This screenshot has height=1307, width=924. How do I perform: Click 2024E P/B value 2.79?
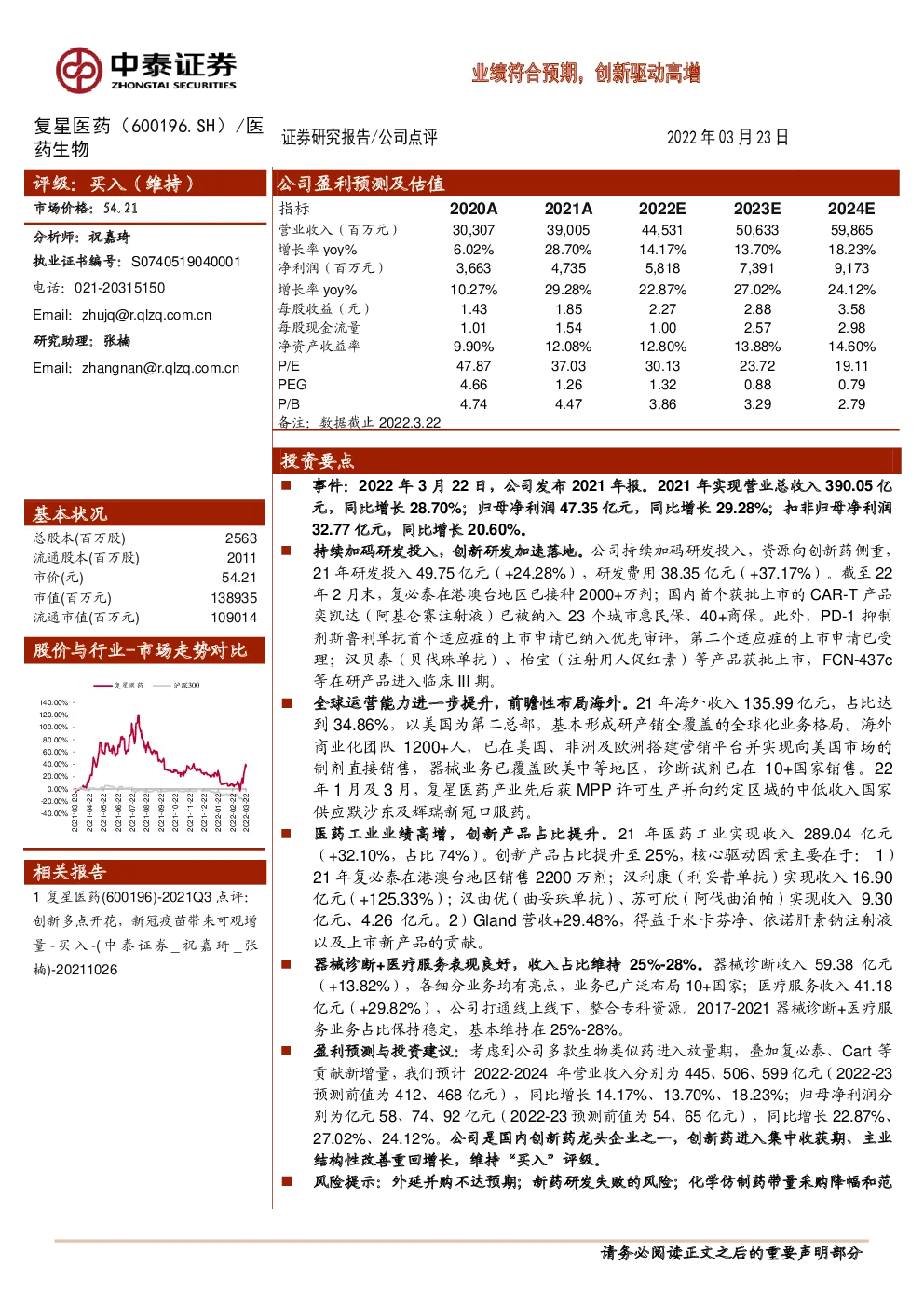pyautogui.click(x=851, y=404)
